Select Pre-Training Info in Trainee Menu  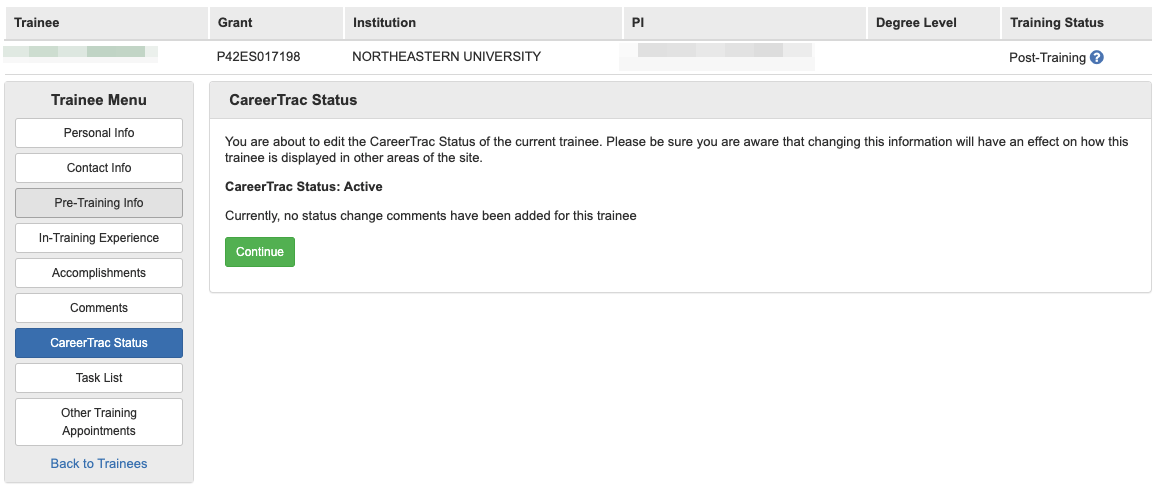99,203
